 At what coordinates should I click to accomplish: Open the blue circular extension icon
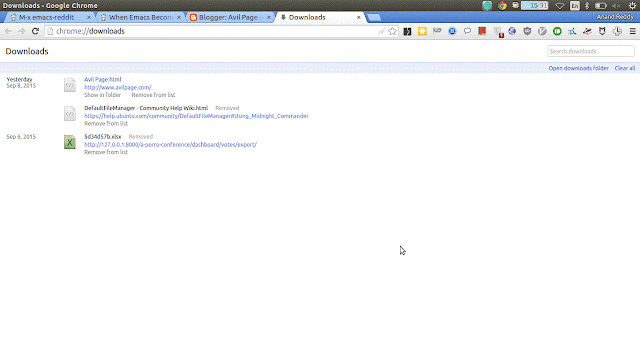(x=452, y=31)
